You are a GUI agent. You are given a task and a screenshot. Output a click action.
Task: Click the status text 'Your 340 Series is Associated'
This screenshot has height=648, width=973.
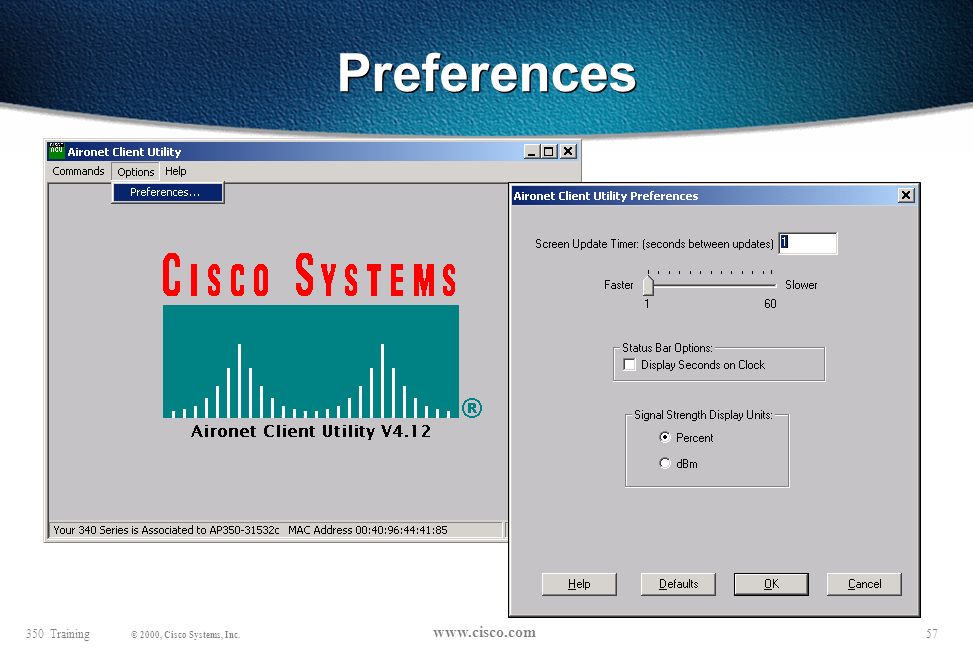pyautogui.click(x=166, y=530)
